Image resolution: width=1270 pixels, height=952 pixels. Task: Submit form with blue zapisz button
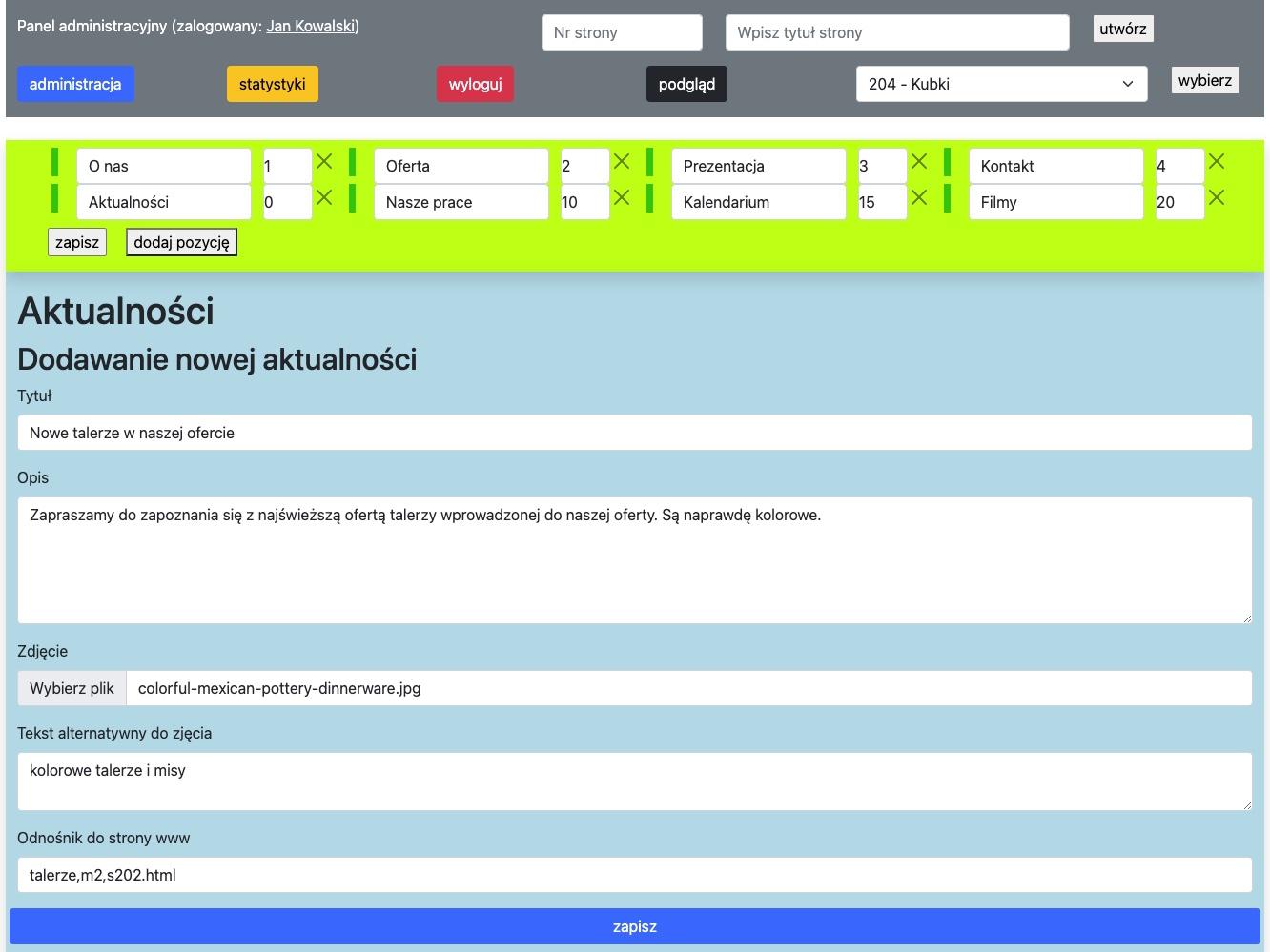click(634, 926)
